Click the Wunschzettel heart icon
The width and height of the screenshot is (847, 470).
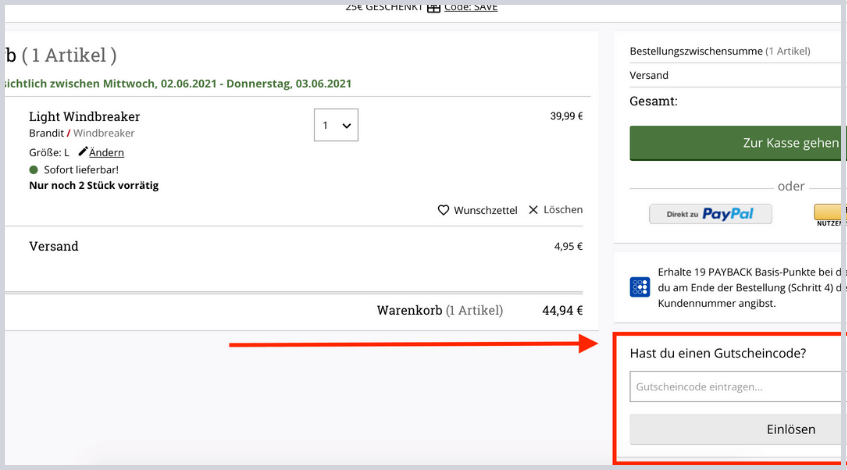[x=443, y=210]
